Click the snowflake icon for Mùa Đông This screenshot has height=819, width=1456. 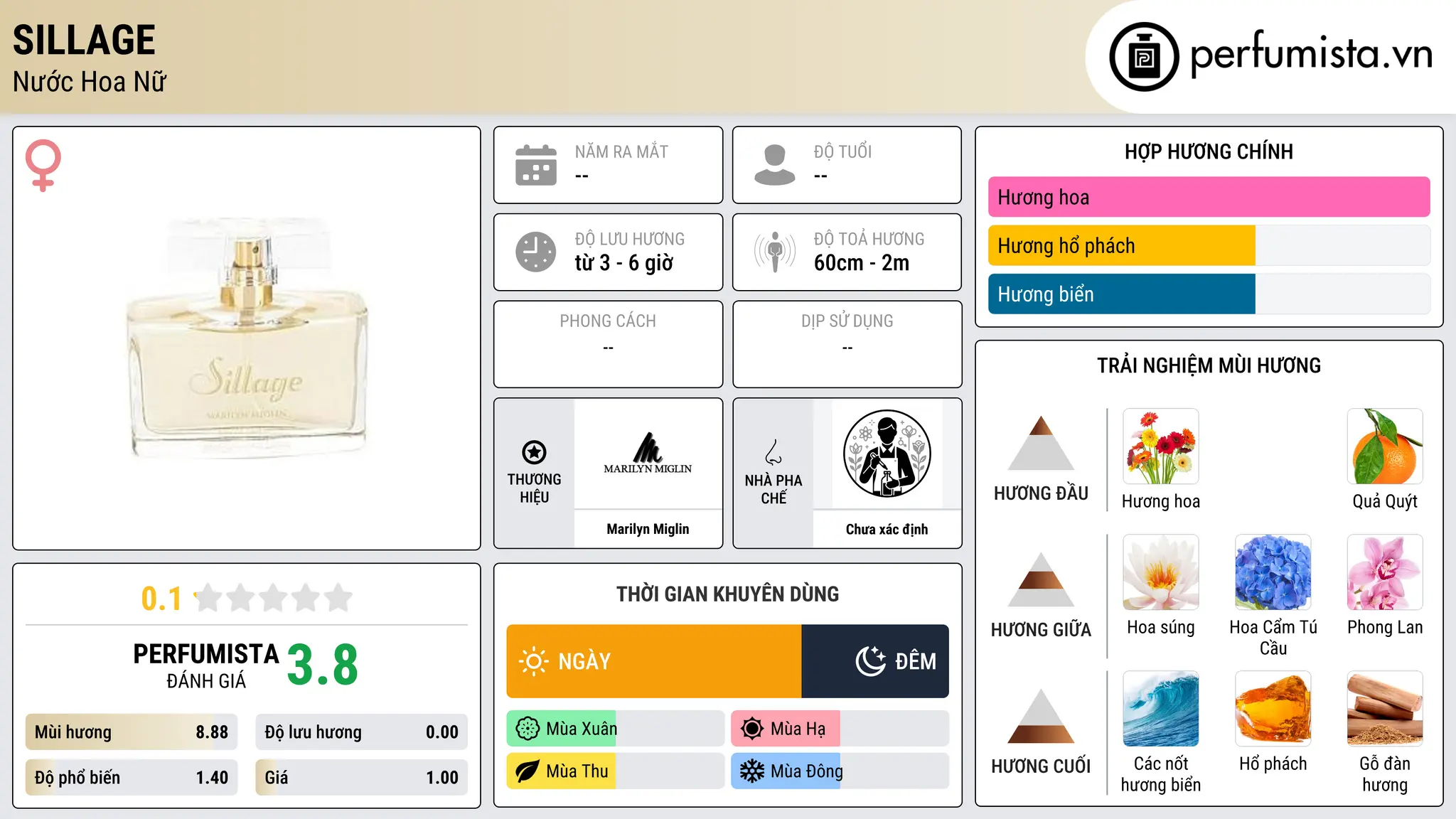coord(752,771)
